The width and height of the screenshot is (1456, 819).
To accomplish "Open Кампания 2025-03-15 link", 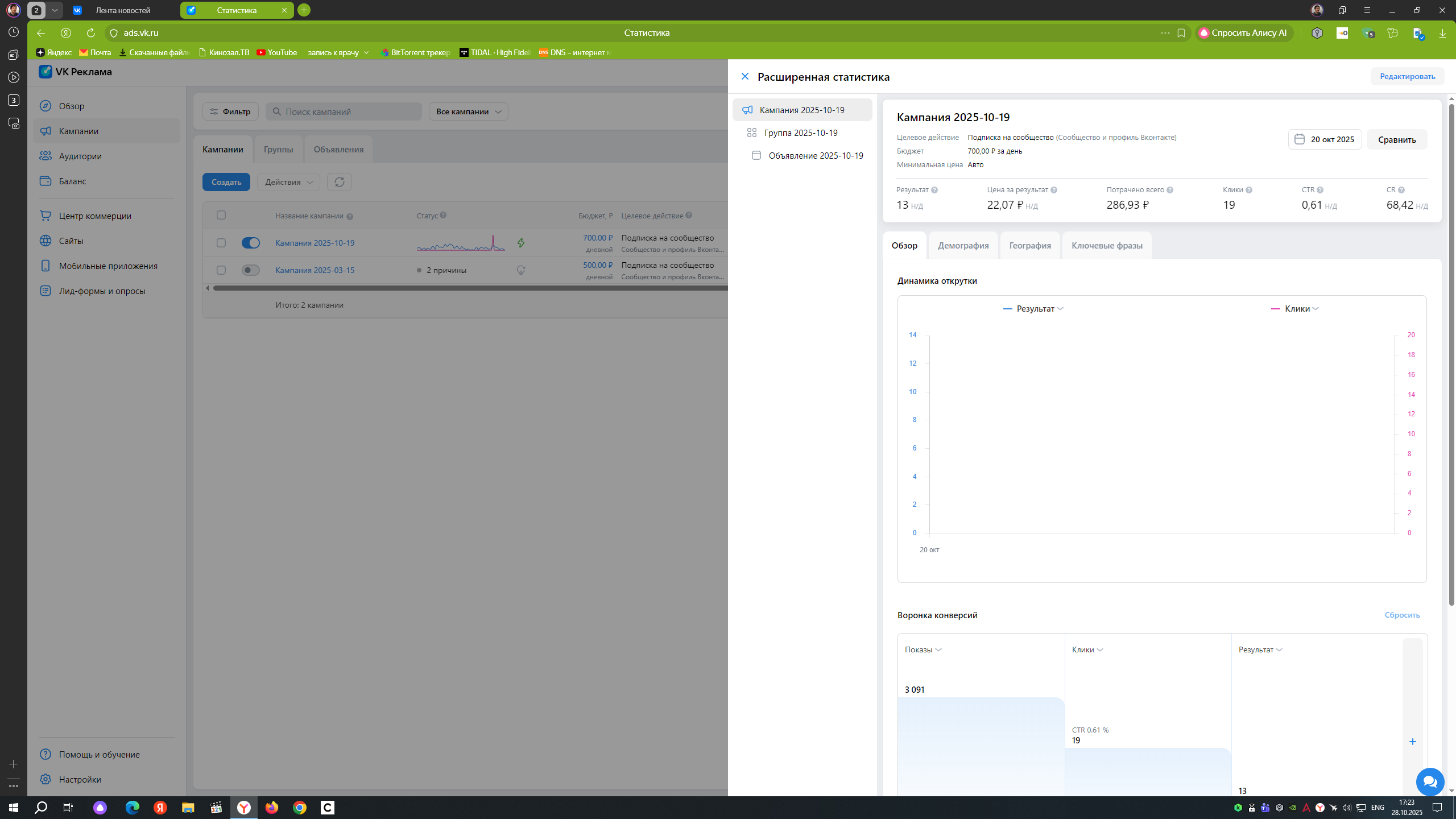I will 315,270.
